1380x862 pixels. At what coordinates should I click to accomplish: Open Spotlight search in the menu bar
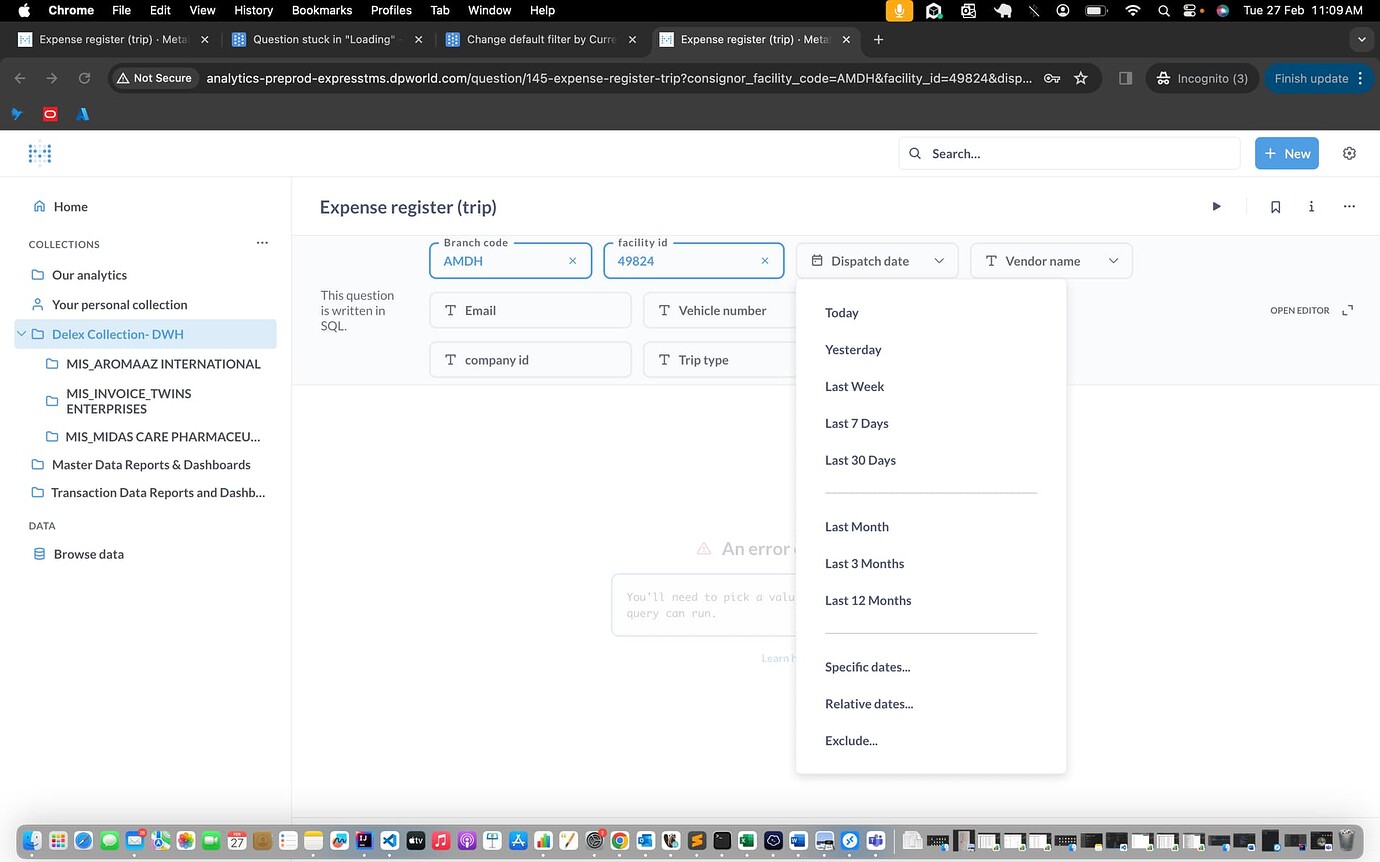point(1163,10)
